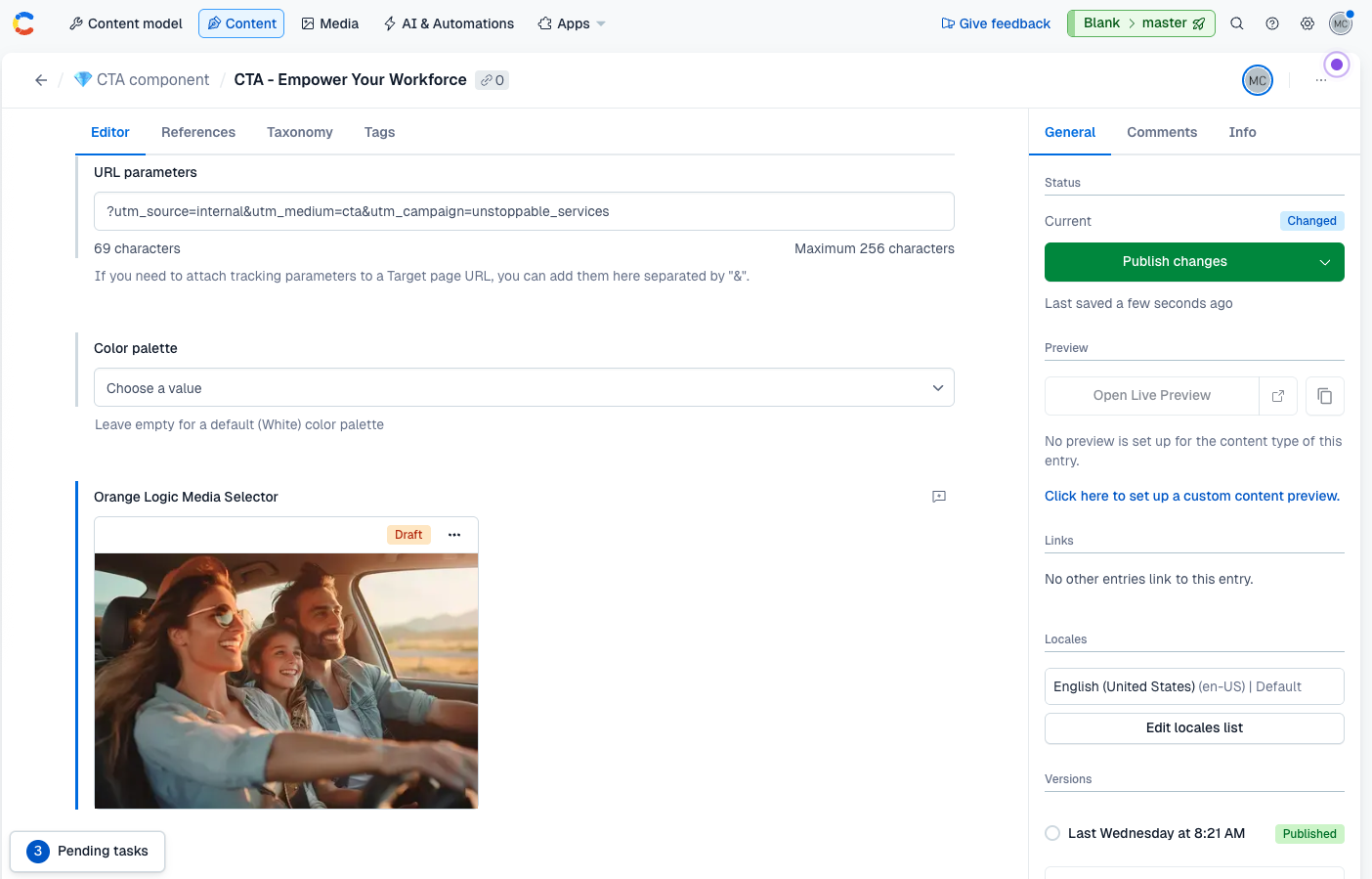Image resolution: width=1372 pixels, height=879 pixels.
Task: Select the Last Wednesday 8:21 AM version
Action: click(1052, 833)
